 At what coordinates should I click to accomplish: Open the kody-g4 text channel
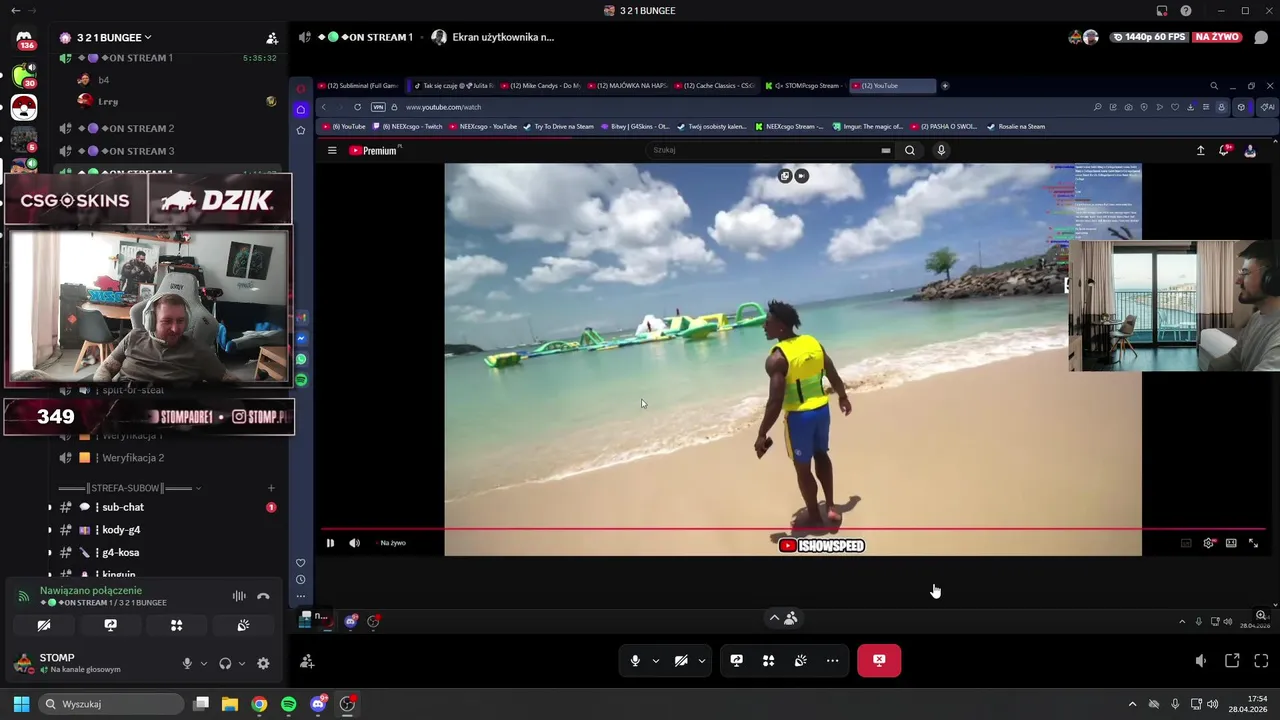tap(121, 530)
